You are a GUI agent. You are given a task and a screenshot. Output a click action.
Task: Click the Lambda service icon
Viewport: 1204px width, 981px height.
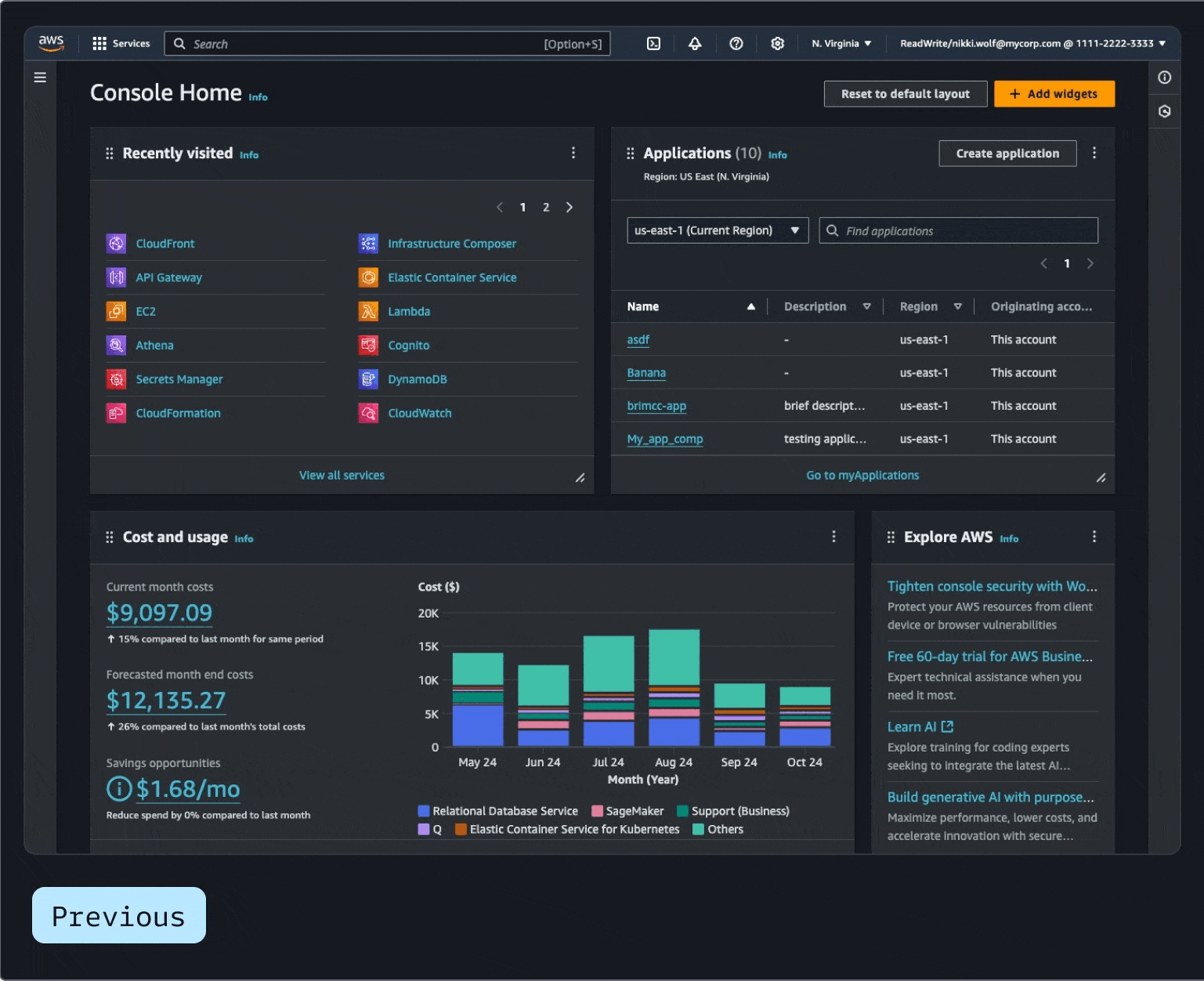pyautogui.click(x=368, y=312)
